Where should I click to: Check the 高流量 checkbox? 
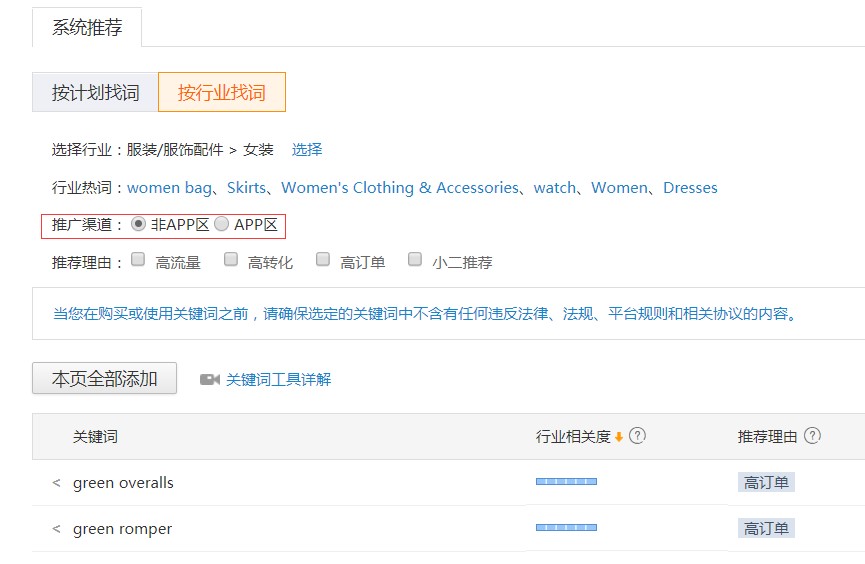[x=138, y=260]
